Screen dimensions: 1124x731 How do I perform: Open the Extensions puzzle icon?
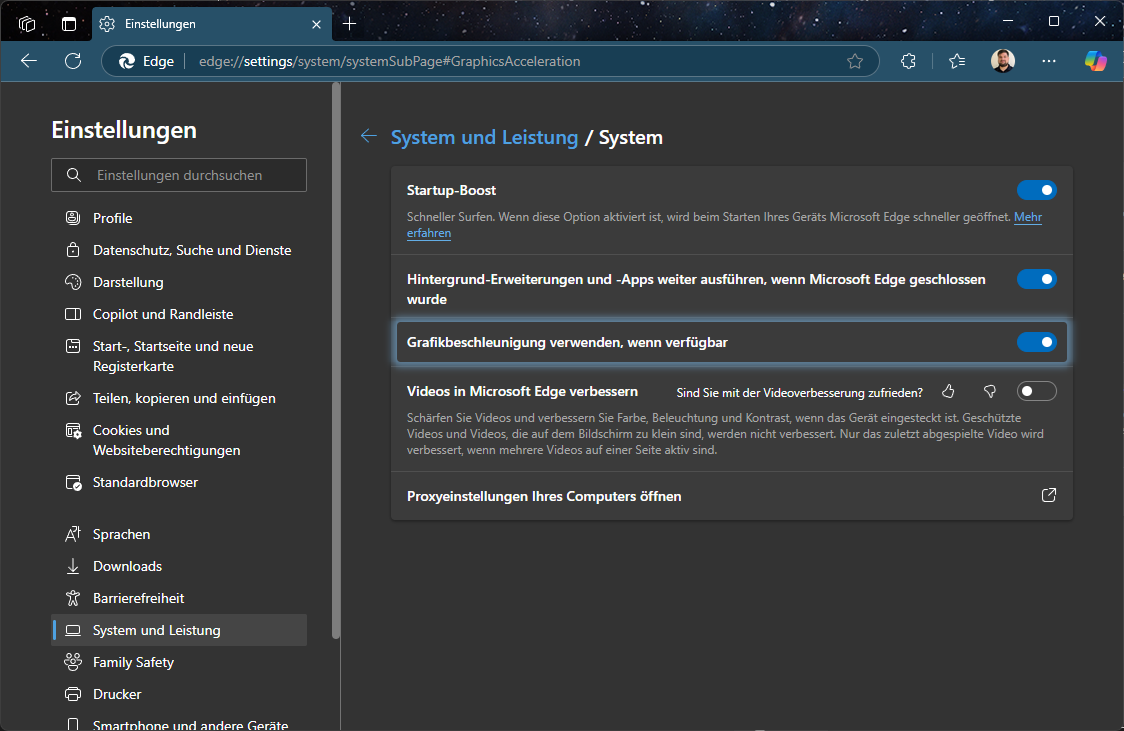click(x=908, y=61)
